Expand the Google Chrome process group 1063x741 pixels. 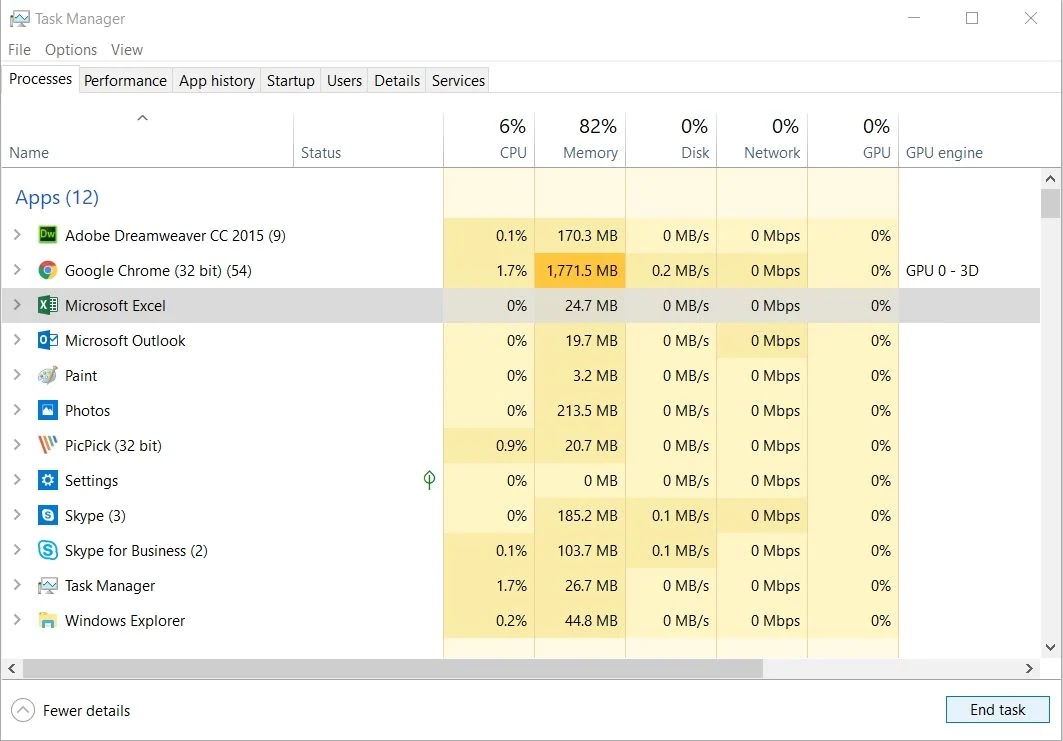coord(17,270)
